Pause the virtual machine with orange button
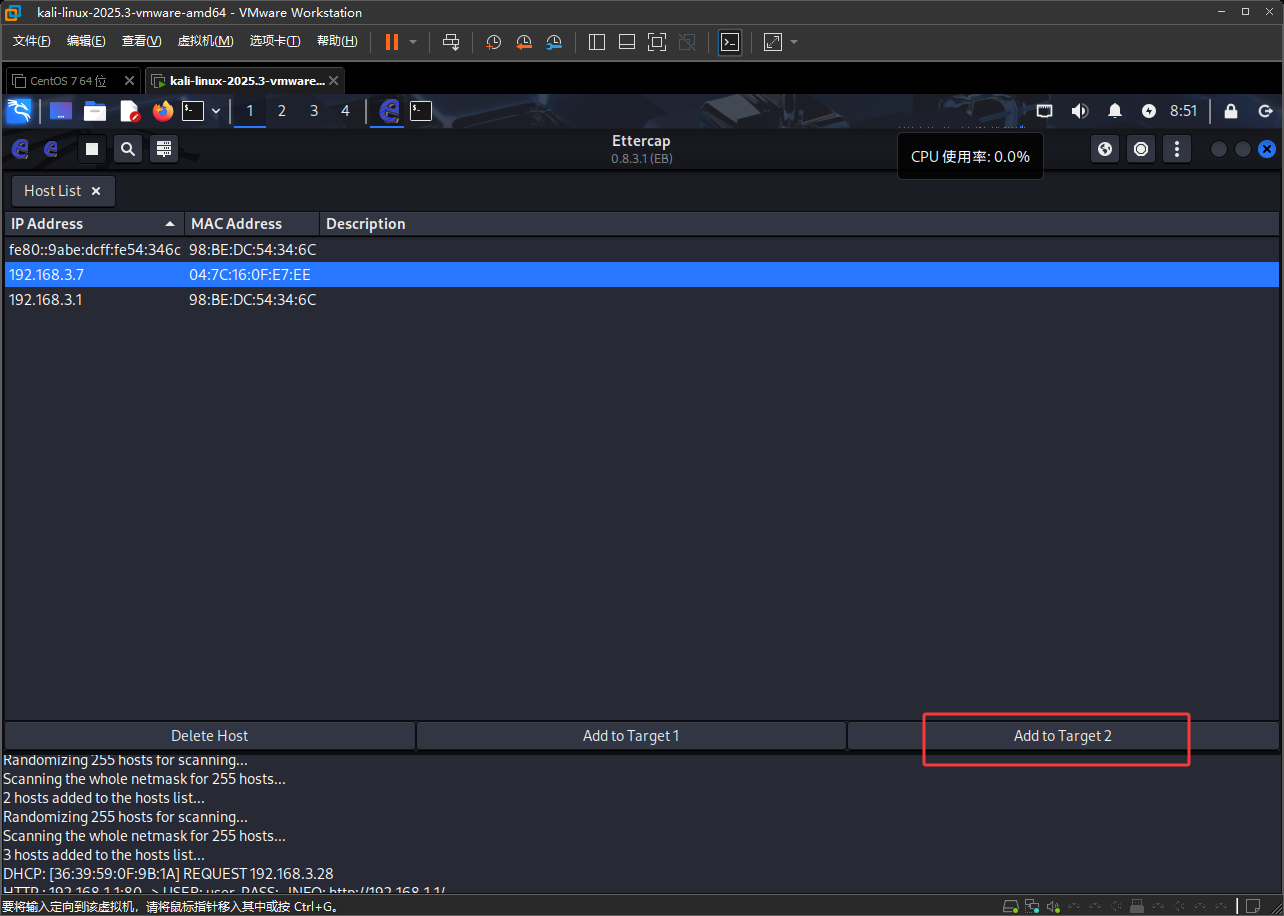This screenshot has width=1284, height=916. point(391,42)
